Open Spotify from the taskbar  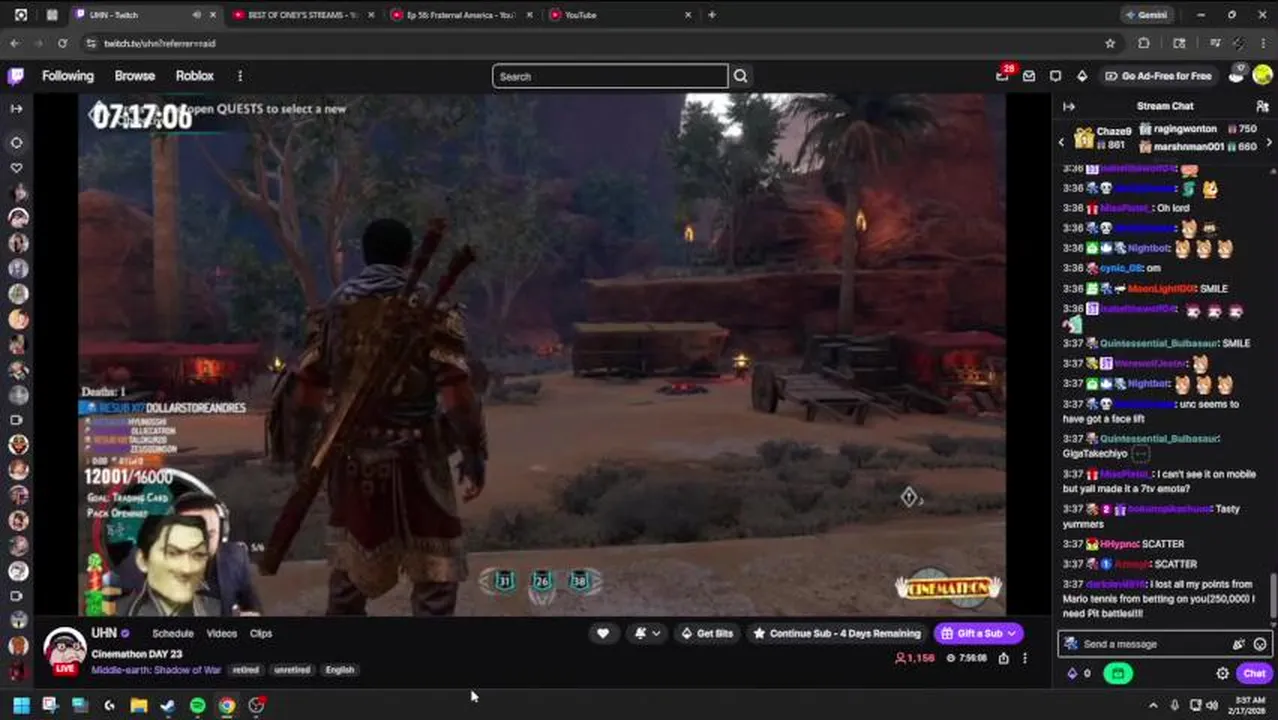pyautogui.click(x=198, y=705)
